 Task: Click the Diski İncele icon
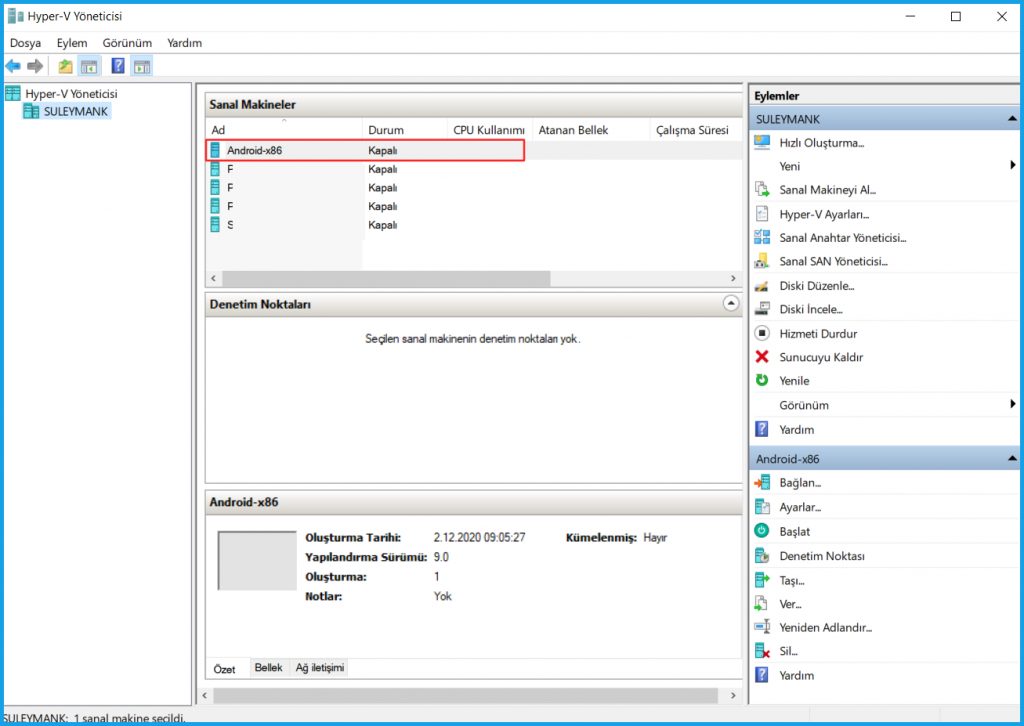(761, 309)
